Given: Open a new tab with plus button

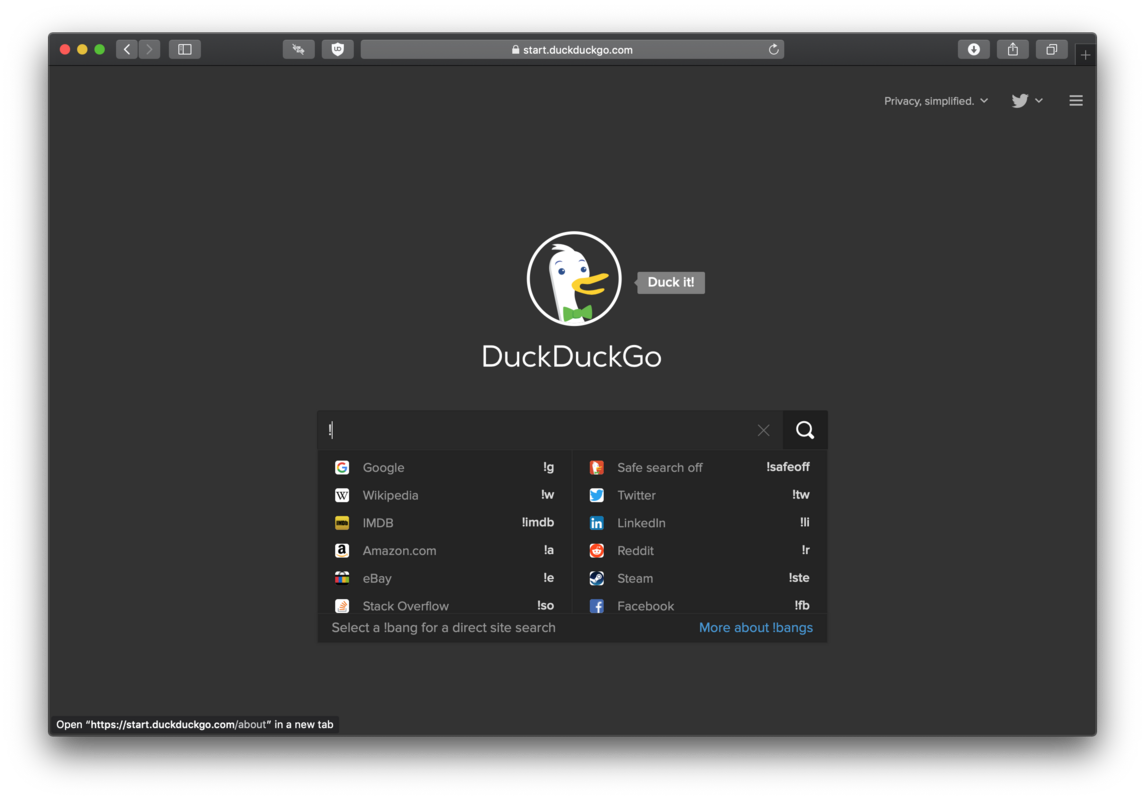Looking at the screenshot, I should [1085, 55].
